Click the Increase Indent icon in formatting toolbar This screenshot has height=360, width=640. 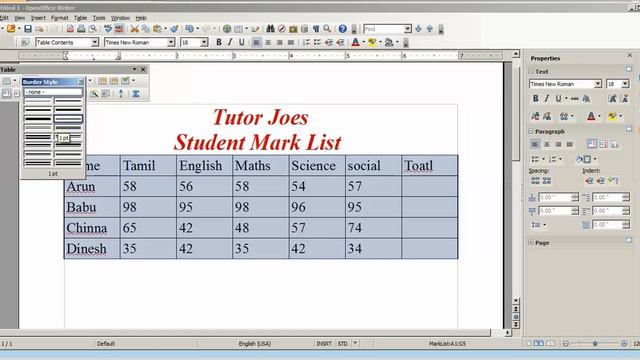[340, 42]
